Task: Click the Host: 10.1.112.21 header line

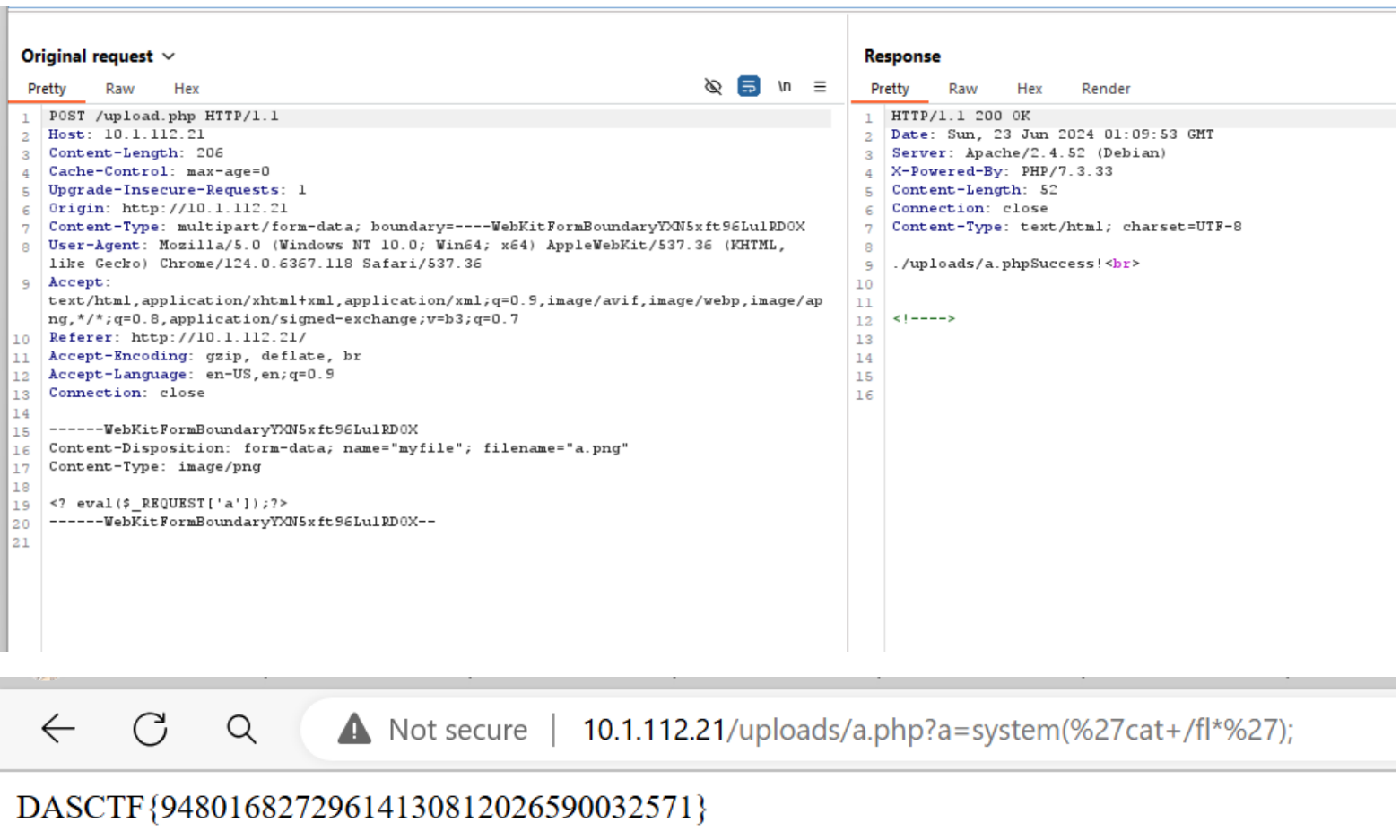Action: coord(126,134)
